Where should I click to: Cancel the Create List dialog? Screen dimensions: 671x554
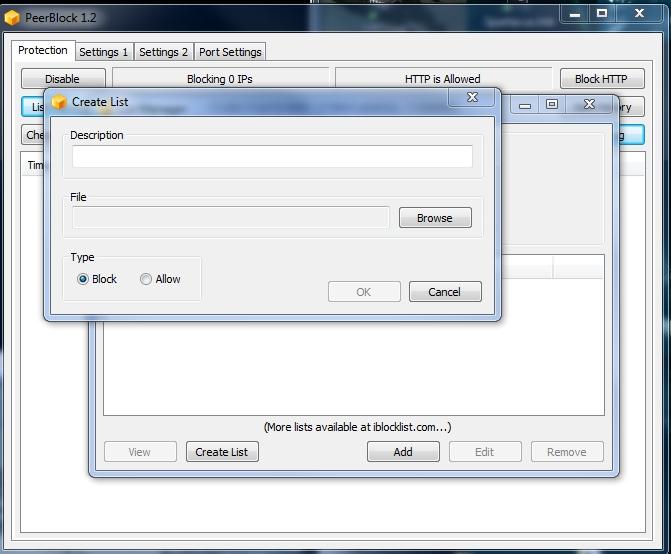tap(445, 292)
